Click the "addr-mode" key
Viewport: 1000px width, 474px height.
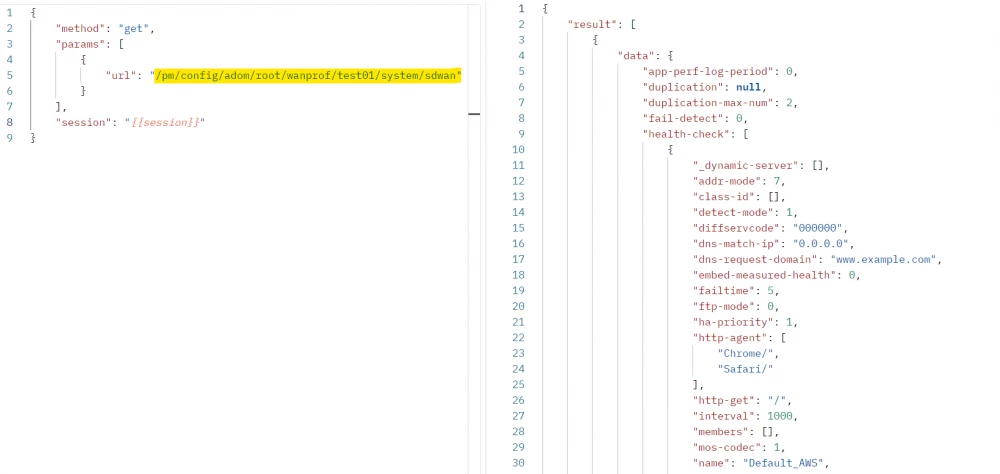click(730, 181)
